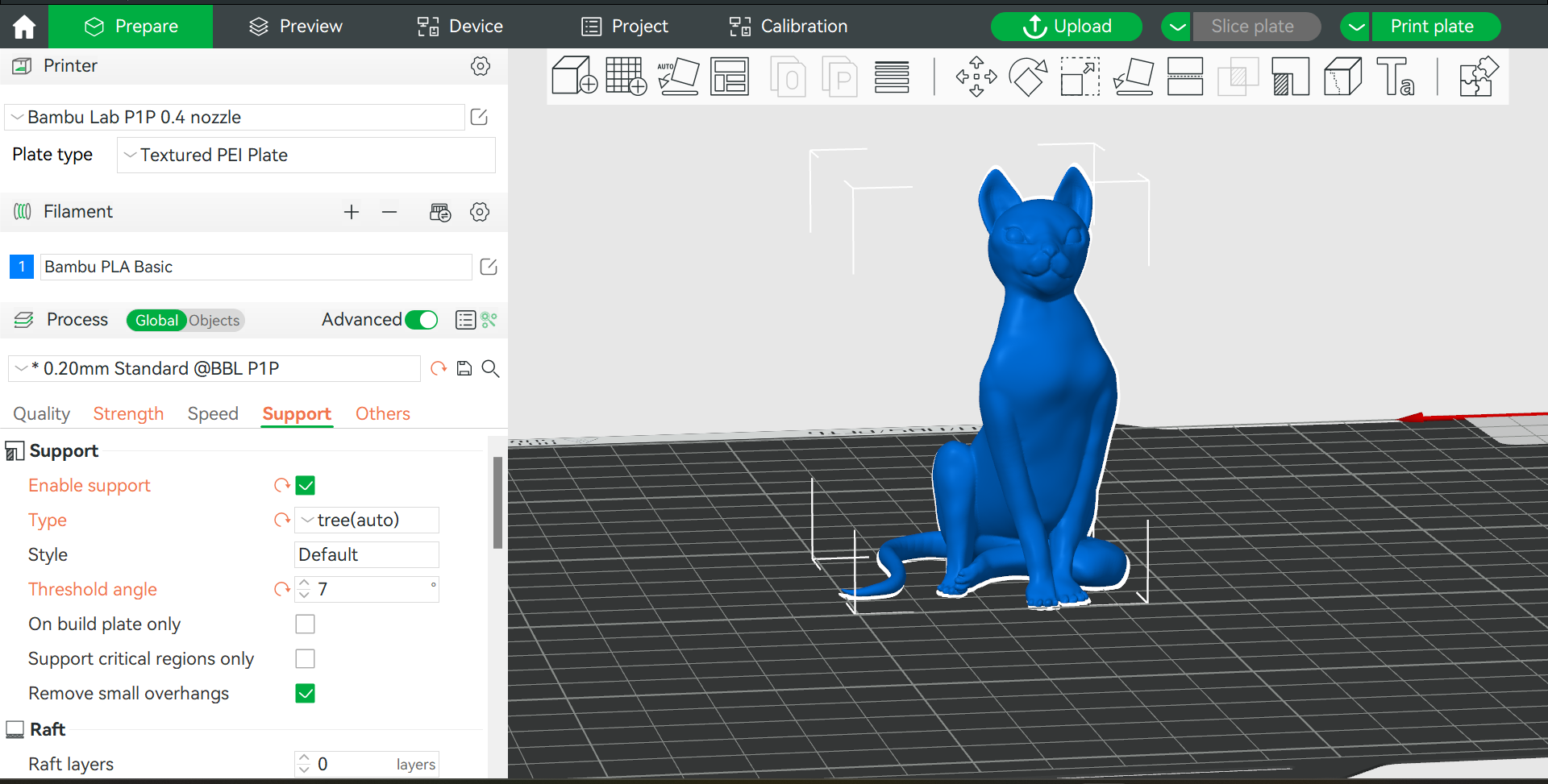Open the Assembly view puzzle icon
The width and height of the screenshot is (1548, 784).
pyautogui.click(x=1478, y=77)
